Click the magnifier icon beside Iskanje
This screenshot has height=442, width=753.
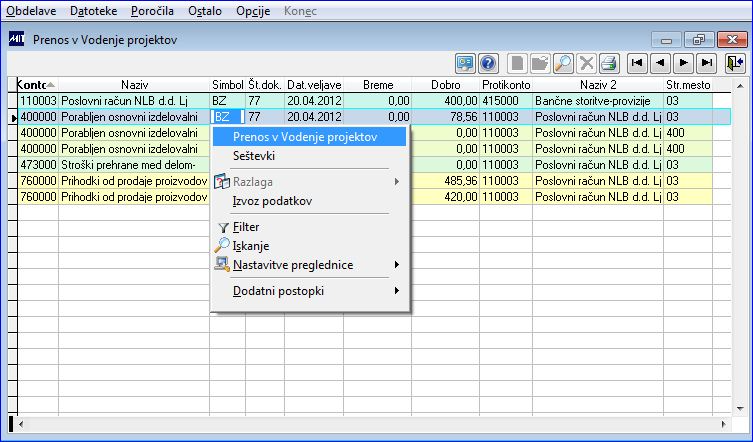221,246
